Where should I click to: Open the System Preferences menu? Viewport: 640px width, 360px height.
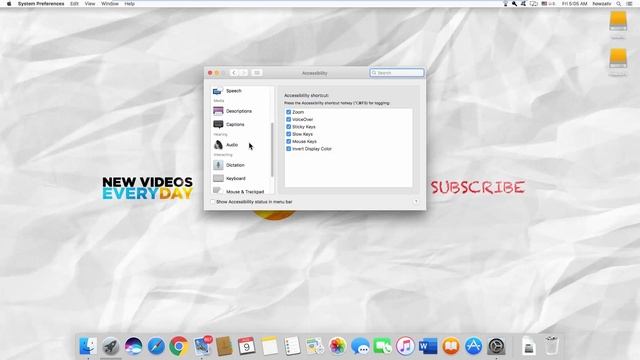(41, 4)
